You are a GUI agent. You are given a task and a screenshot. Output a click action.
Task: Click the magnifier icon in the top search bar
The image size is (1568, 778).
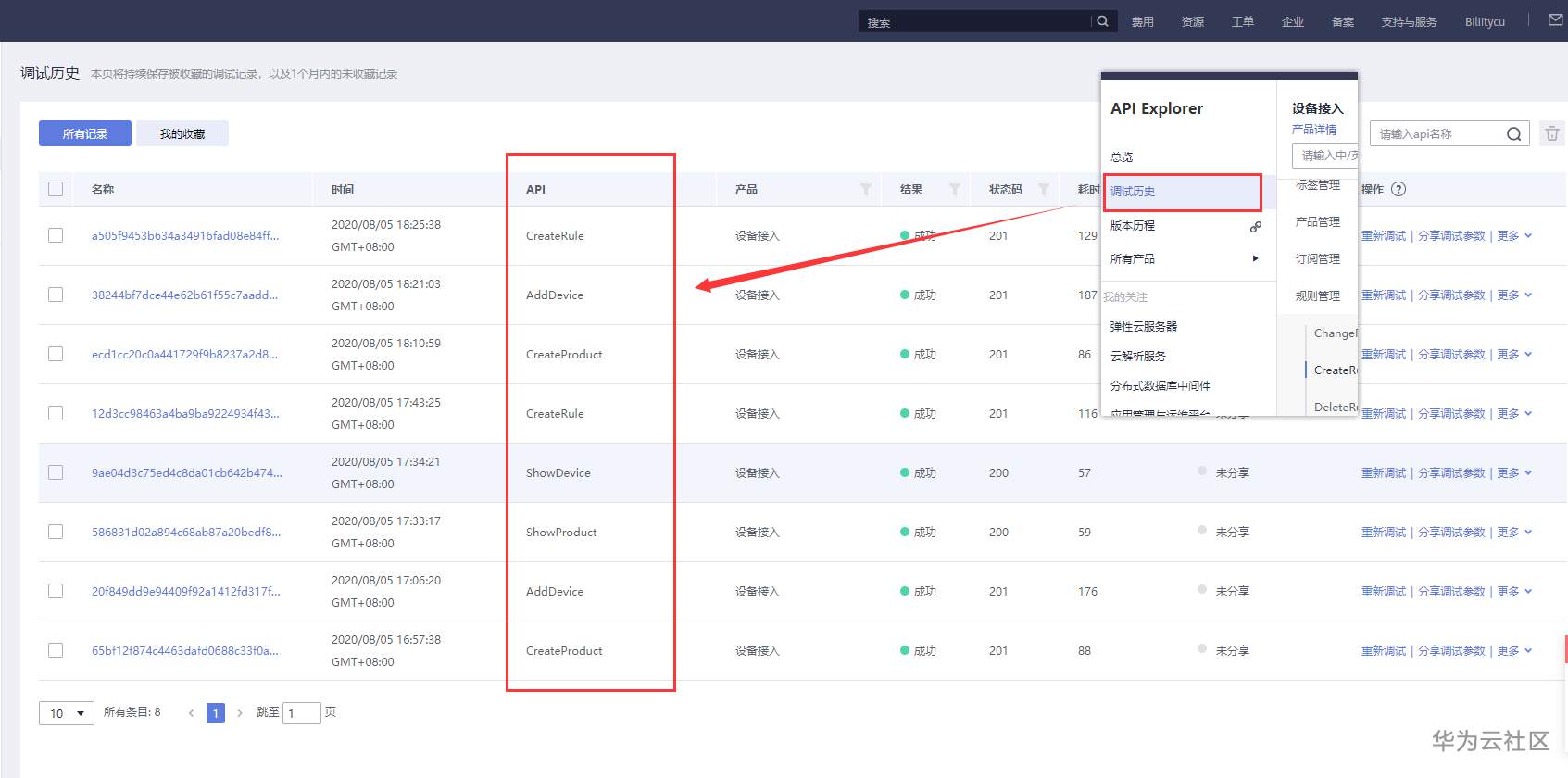click(x=1102, y=21)
